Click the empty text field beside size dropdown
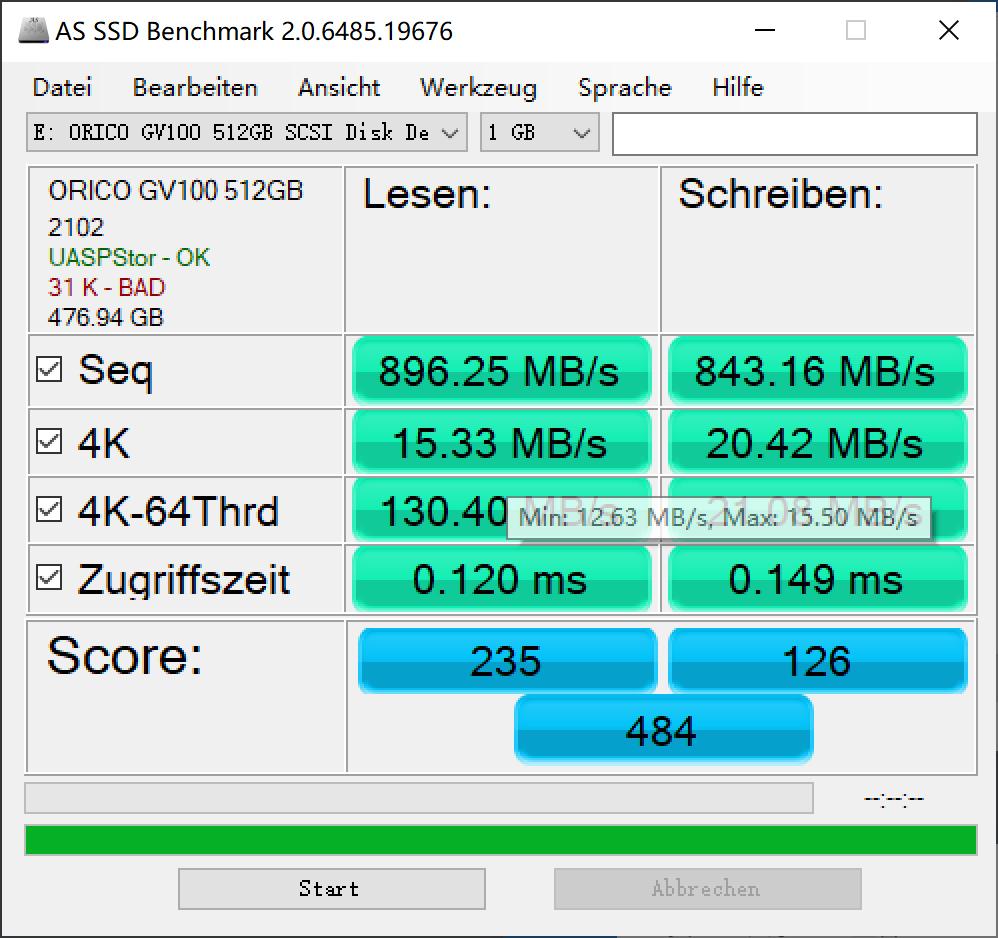Screen dimensions: 998x938 click(x=794, y=134)
